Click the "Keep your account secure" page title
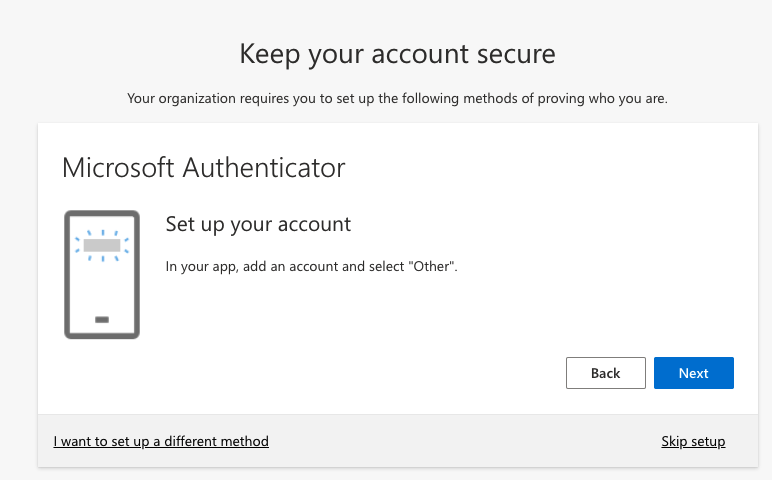Image resolution: width=772 pixels, height=480 pixels. (397, 53)
